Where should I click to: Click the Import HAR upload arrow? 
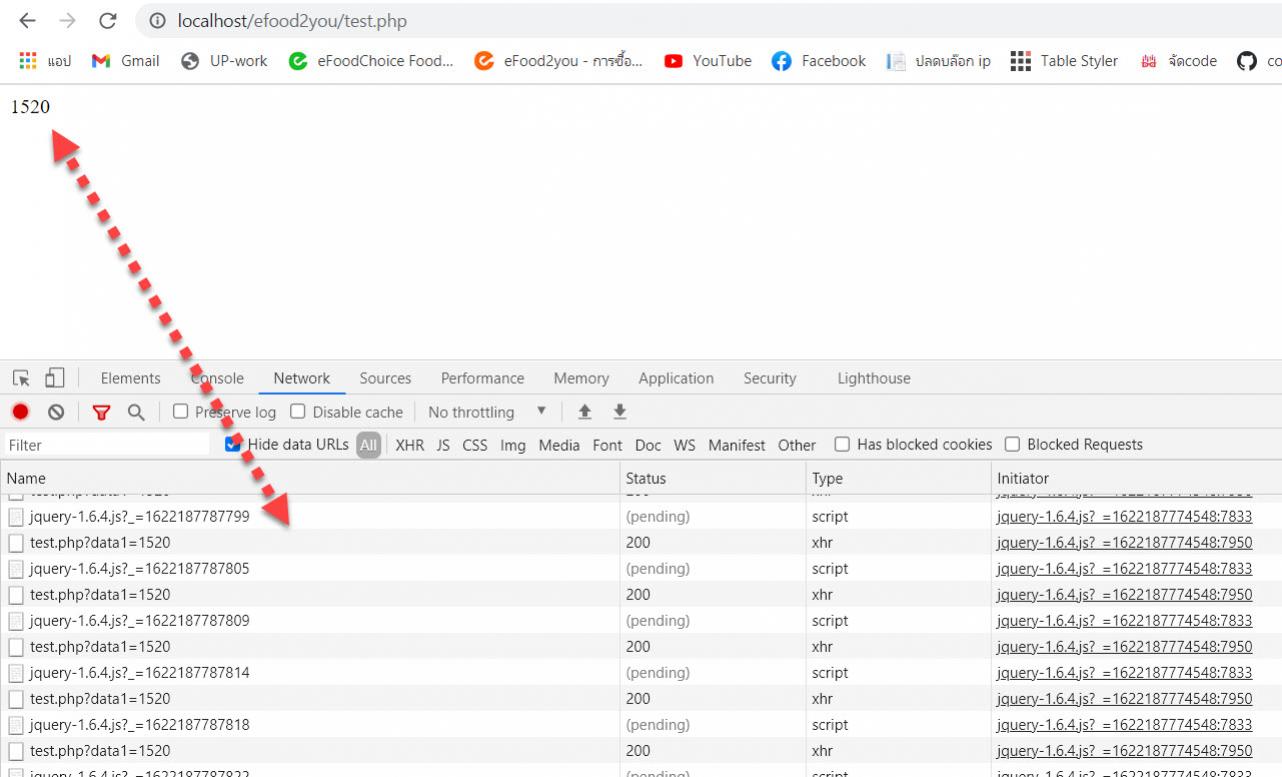(x=585, y=412)
